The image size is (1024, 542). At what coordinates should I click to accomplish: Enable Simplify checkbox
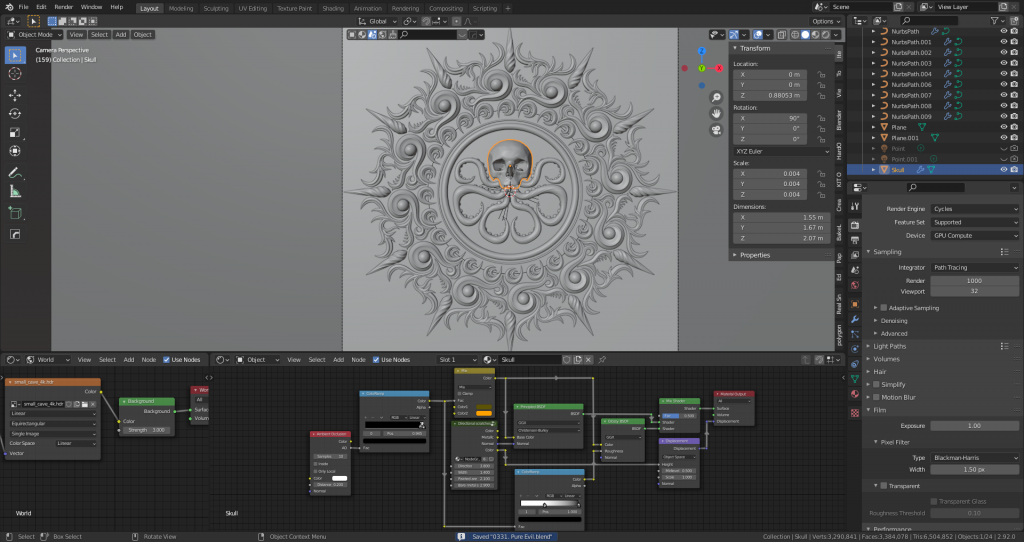click(x=876, y=385)
